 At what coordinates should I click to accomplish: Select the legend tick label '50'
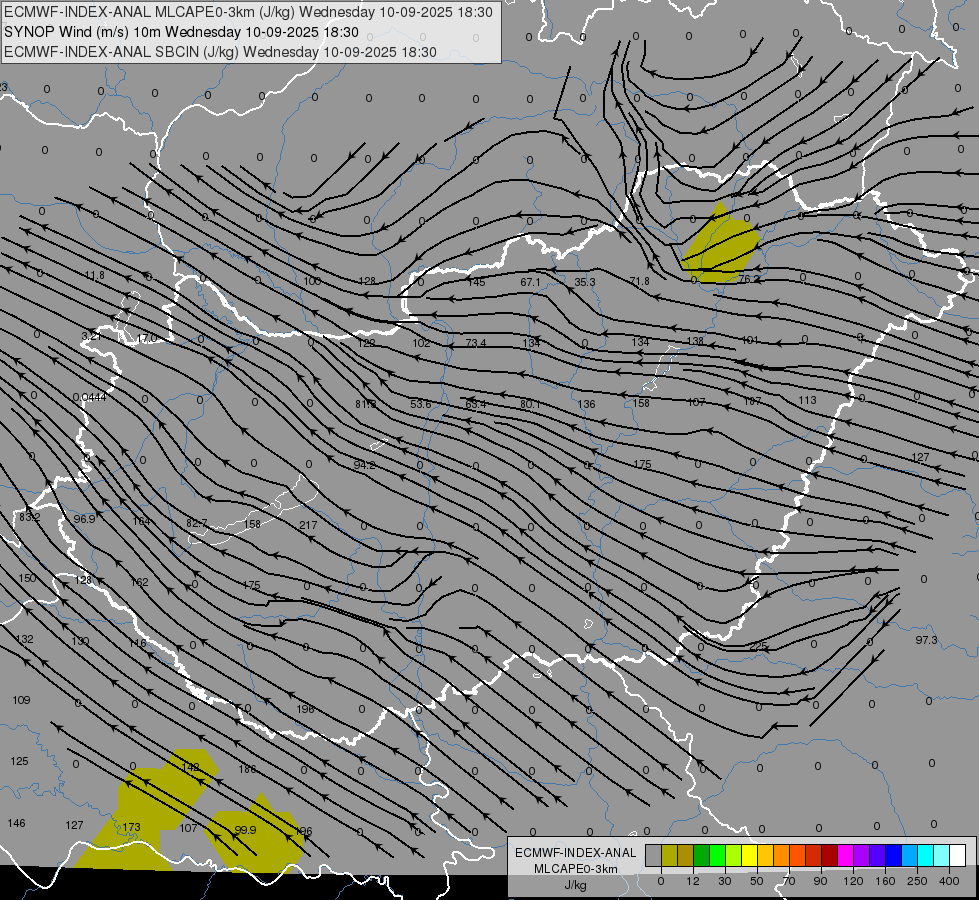click(x=757, y=881)
